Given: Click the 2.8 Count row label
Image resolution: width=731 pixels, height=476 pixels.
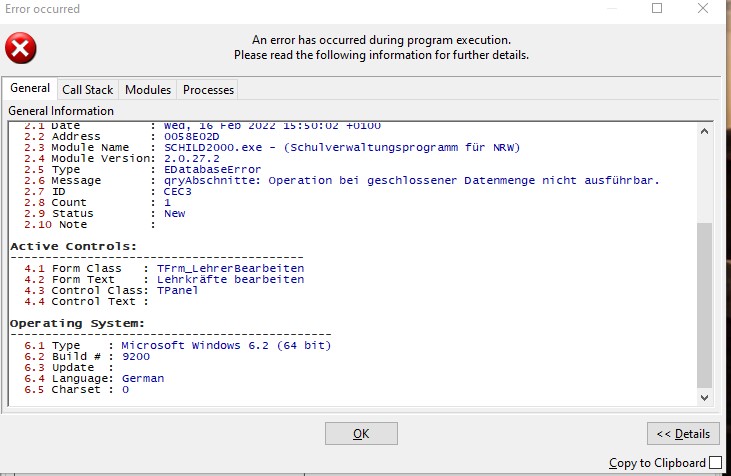Looking at the screenshot, I should click(x=55, y=202).
